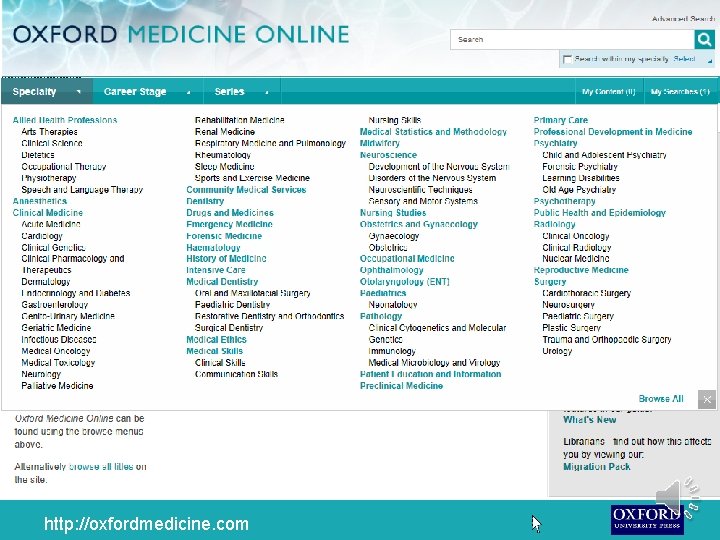Viewport: 720px width, 540px height.
Task: Click Neonatology
Action: (393, 304)
